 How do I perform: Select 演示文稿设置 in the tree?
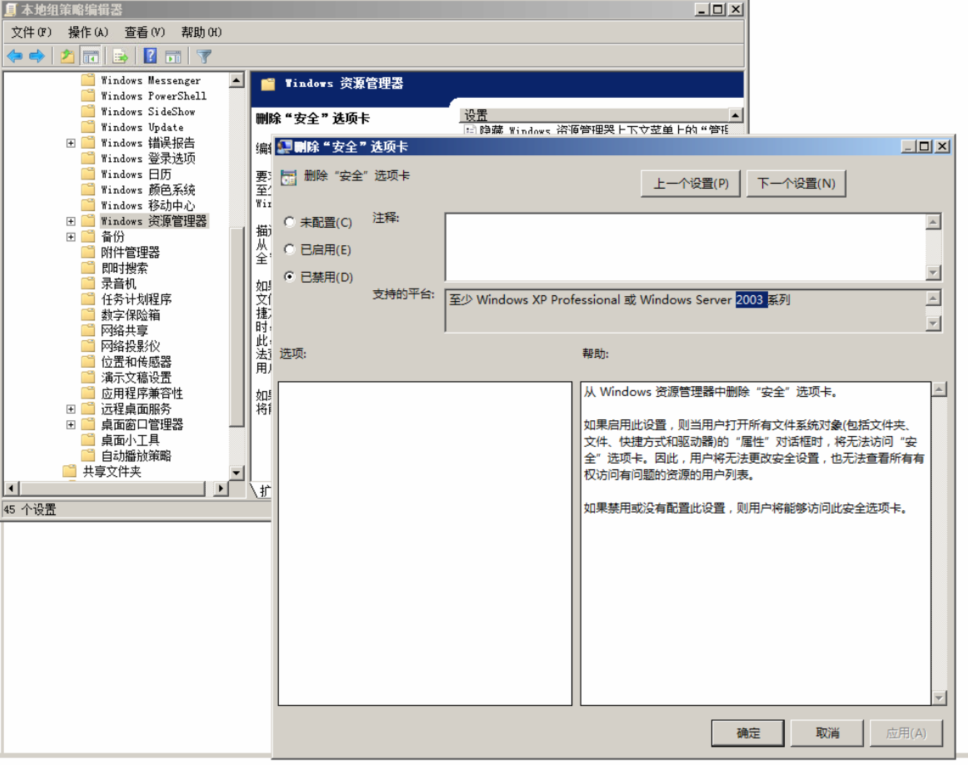point(136,377)
